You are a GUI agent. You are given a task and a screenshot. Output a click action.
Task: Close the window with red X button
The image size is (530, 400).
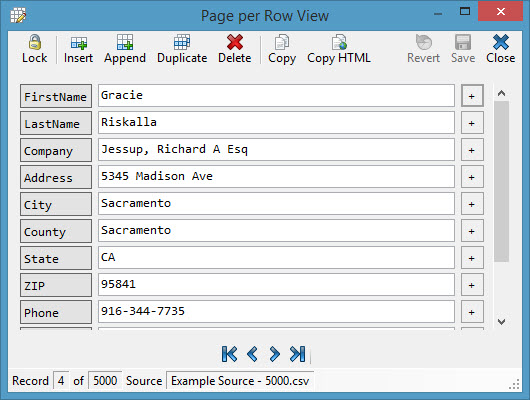(501, 11)
